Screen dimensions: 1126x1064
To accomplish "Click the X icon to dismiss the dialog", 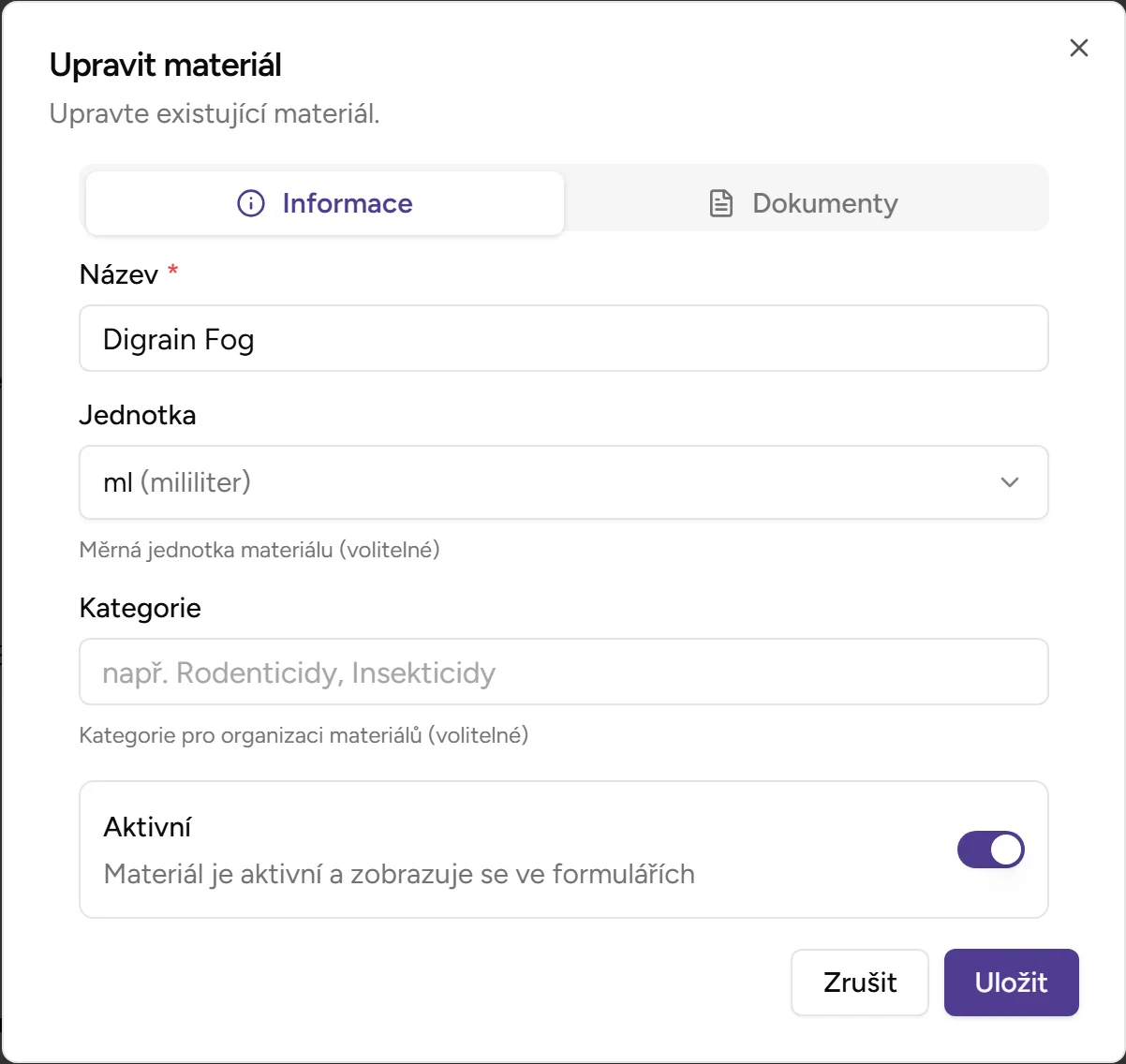I will (x=1078, y=48).
